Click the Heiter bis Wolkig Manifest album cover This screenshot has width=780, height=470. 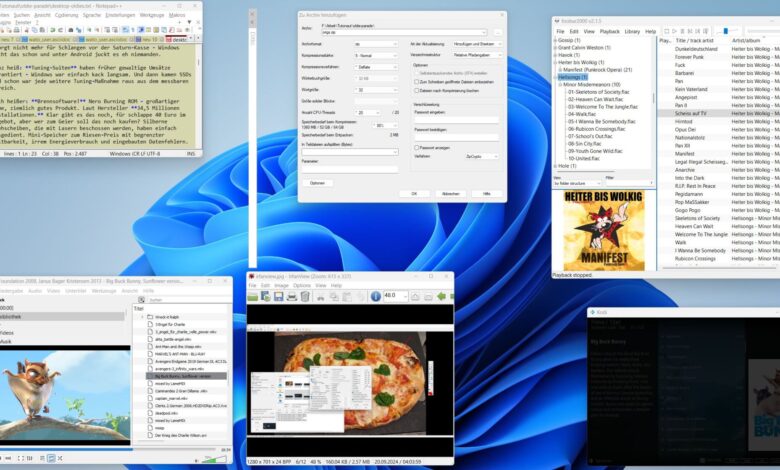tap(604, 230)
